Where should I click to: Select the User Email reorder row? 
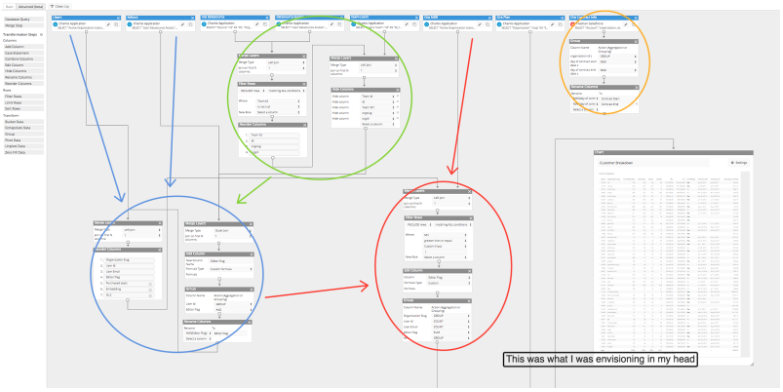130,272
